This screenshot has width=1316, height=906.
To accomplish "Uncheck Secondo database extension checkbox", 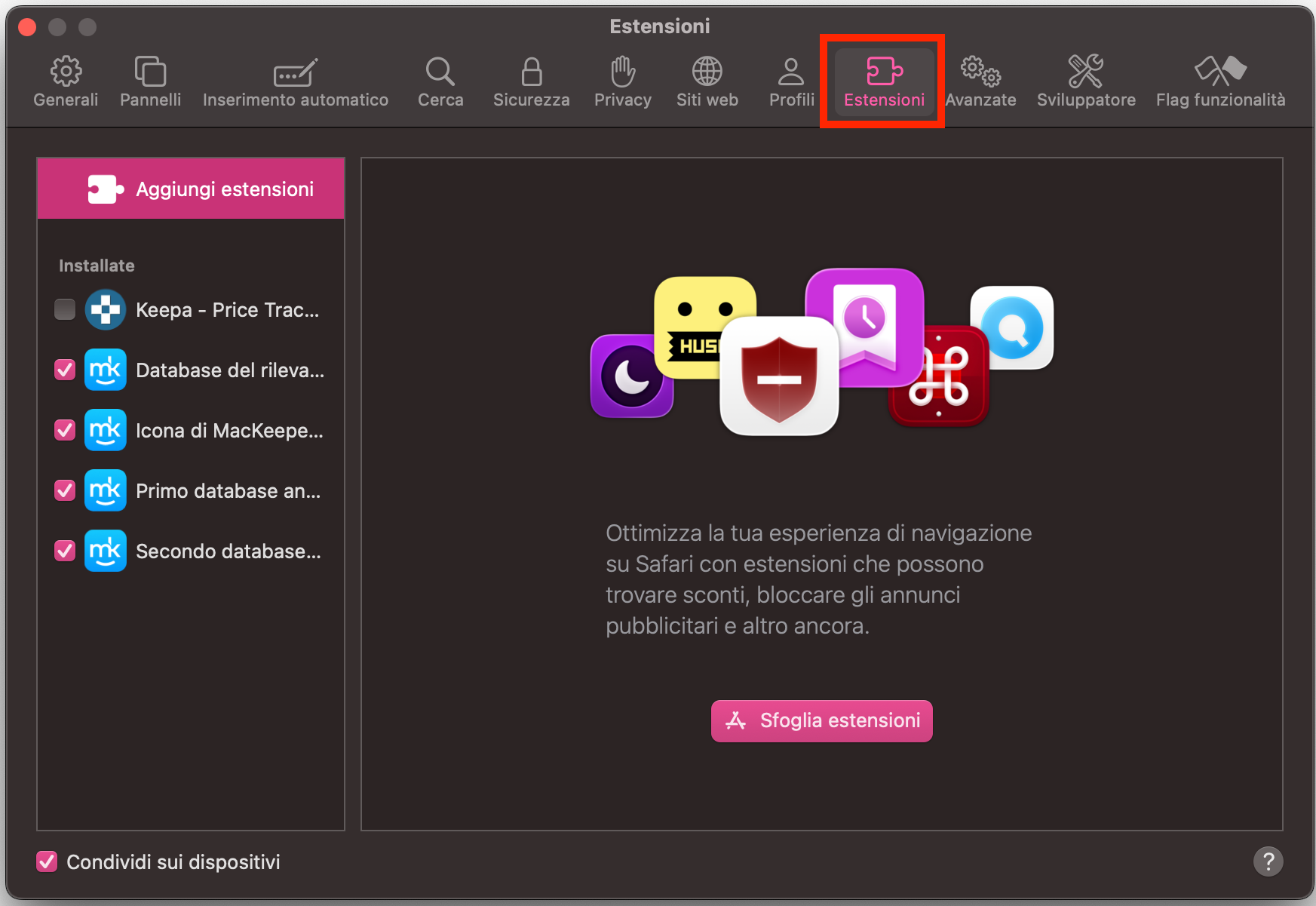I will coord(65,551).
